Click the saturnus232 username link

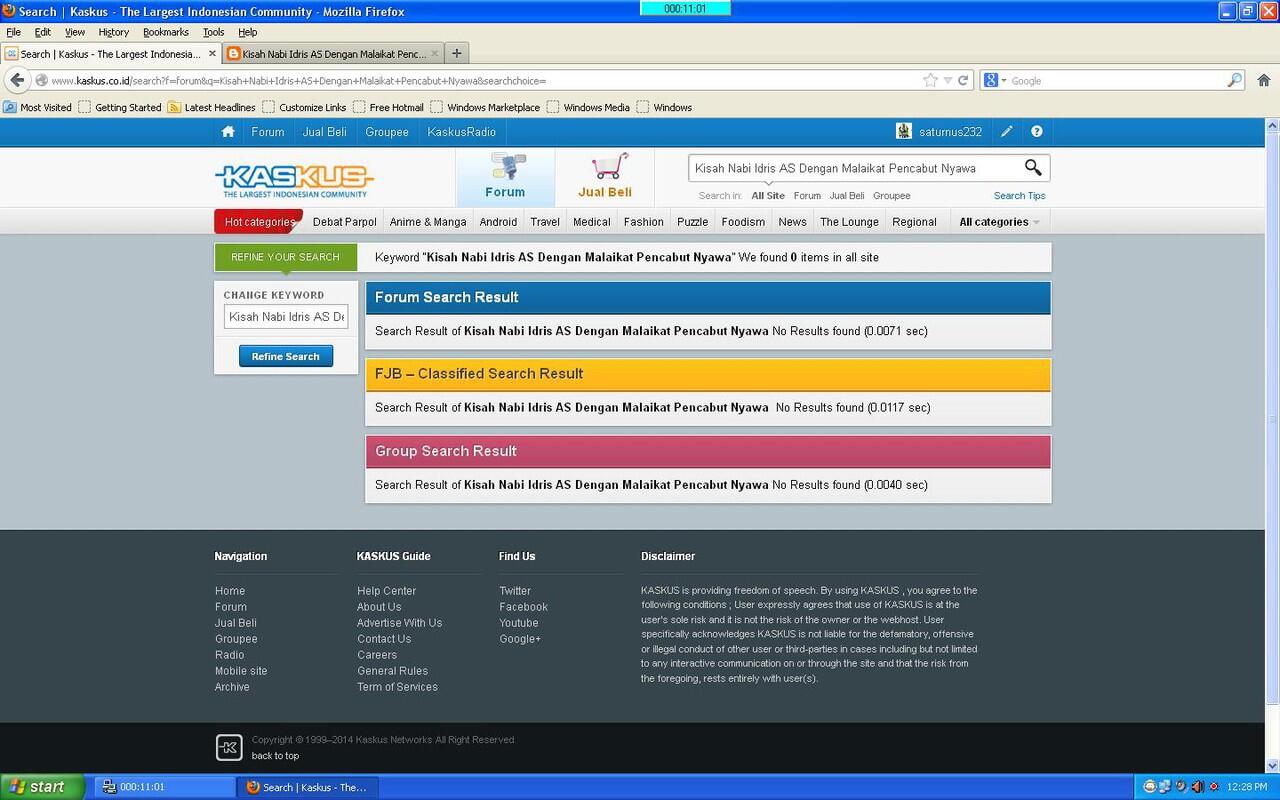point(951,131)
